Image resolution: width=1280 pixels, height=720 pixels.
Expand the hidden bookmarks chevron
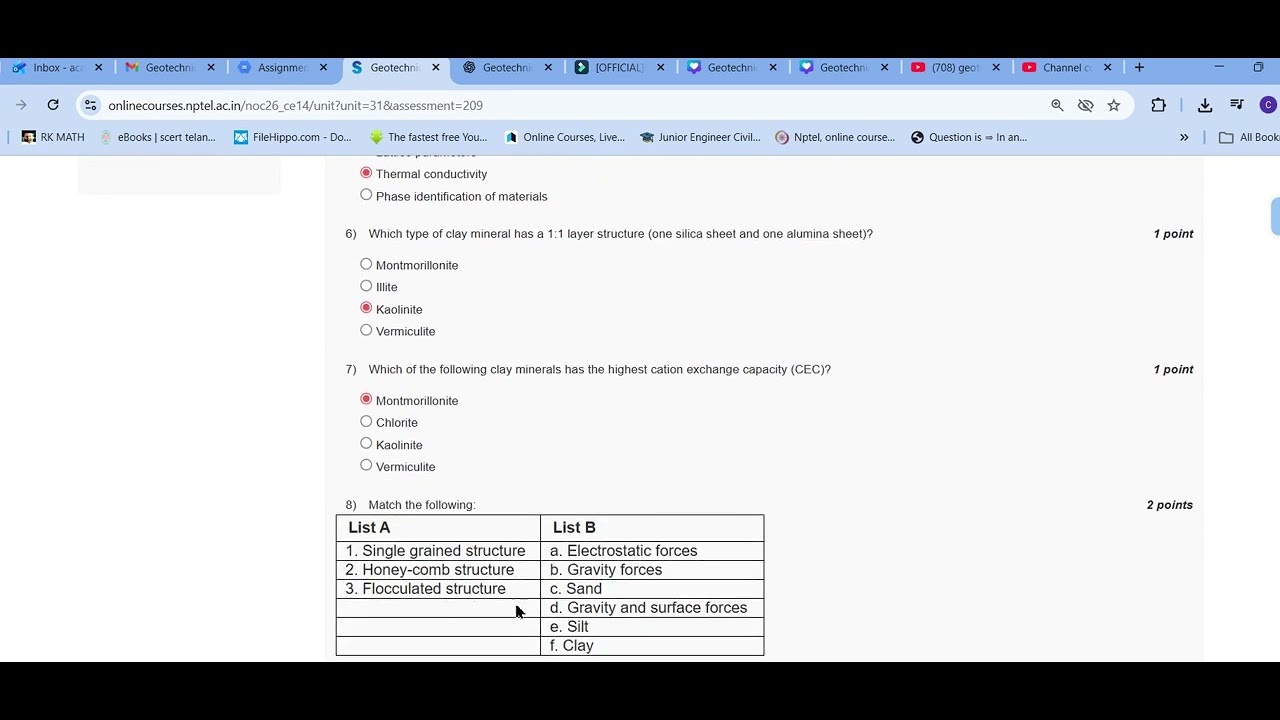click(x=1184, y=137)
